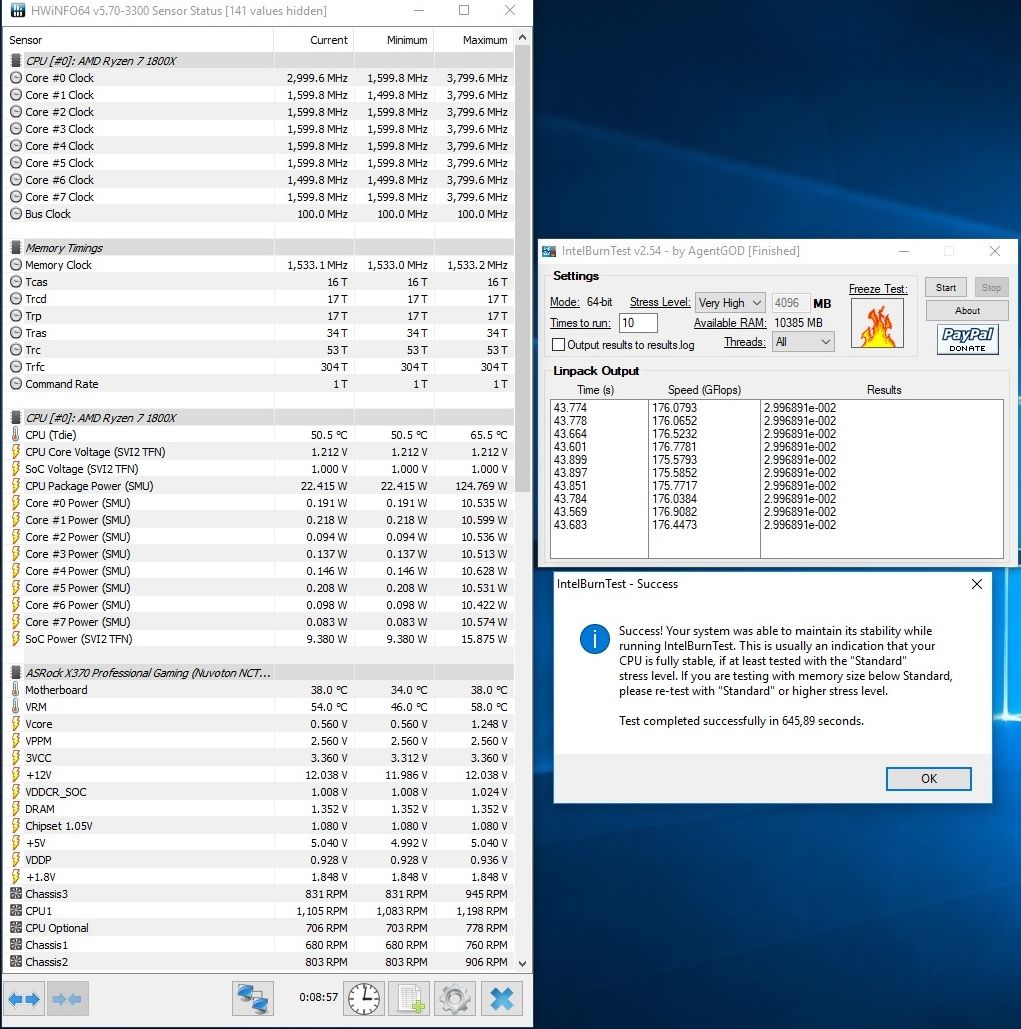
Task: Toggle Output results to results.log checkbox
Action: 558,345
